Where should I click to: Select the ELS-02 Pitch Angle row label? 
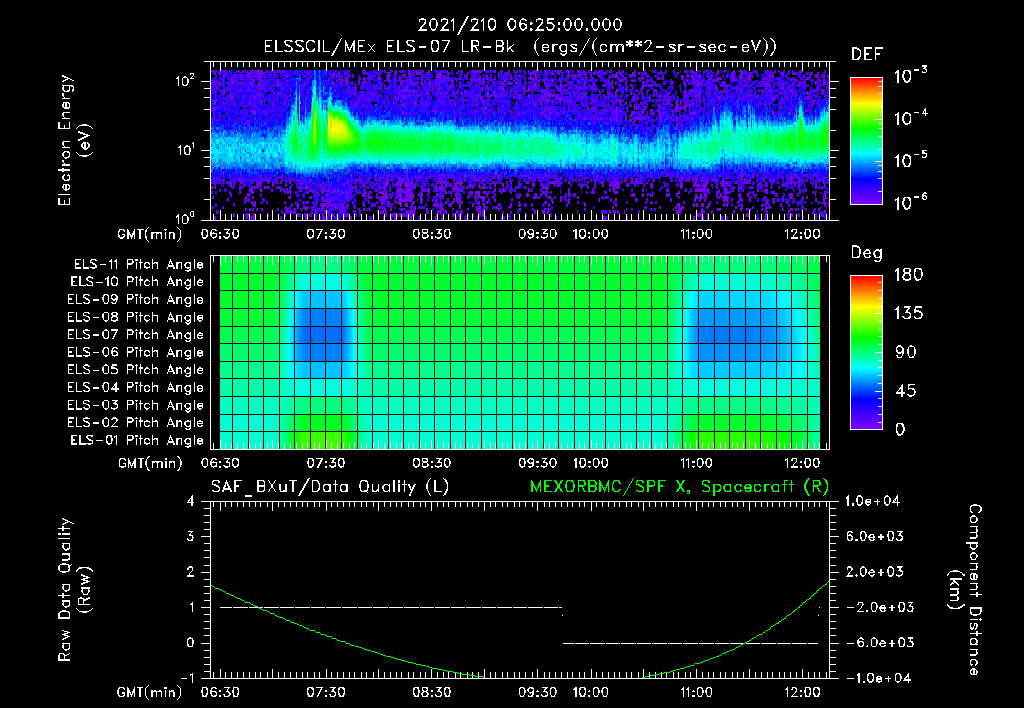[135, 423]
